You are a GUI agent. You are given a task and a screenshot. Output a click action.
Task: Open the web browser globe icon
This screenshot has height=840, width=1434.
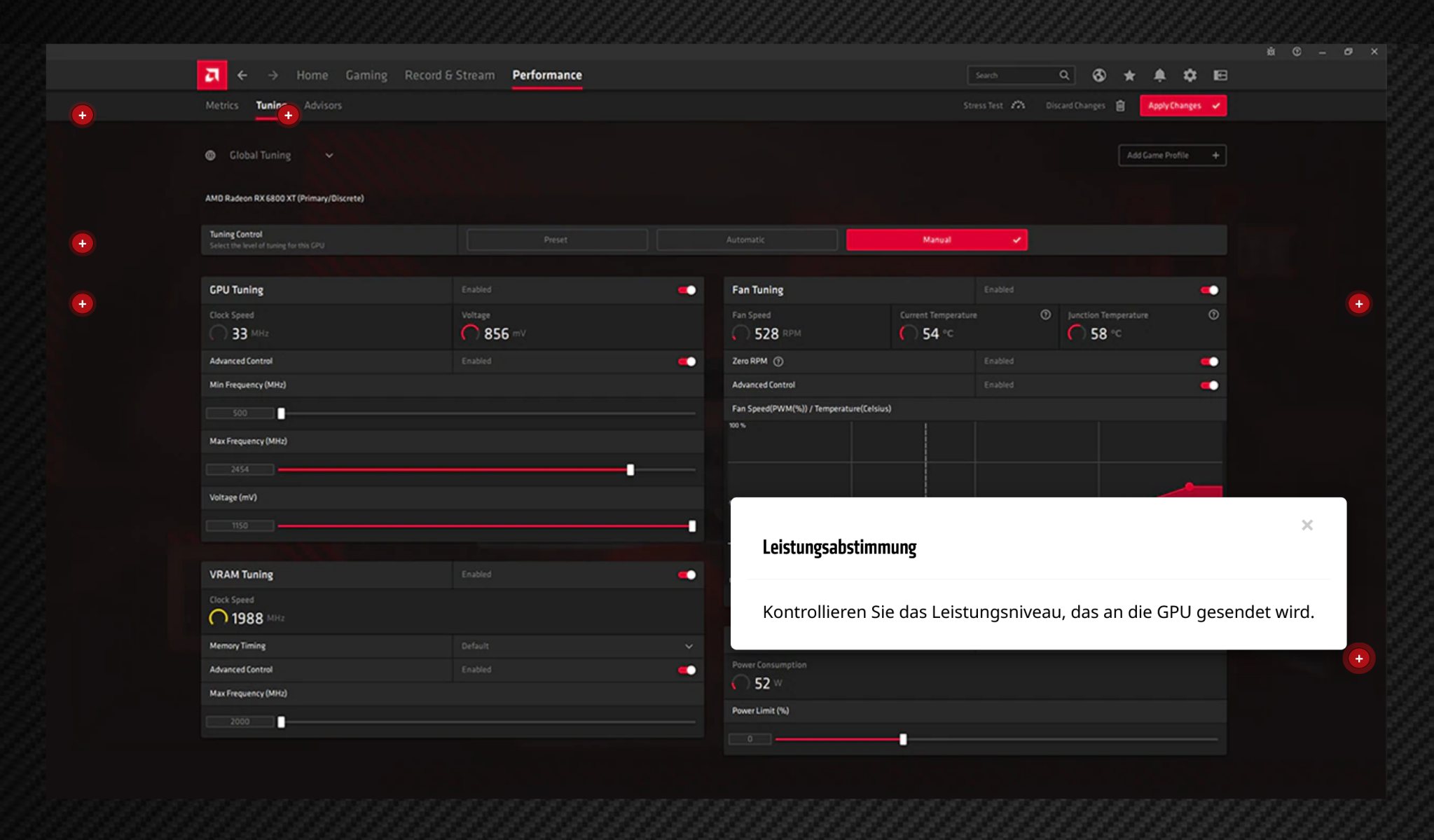[1098, 75]
